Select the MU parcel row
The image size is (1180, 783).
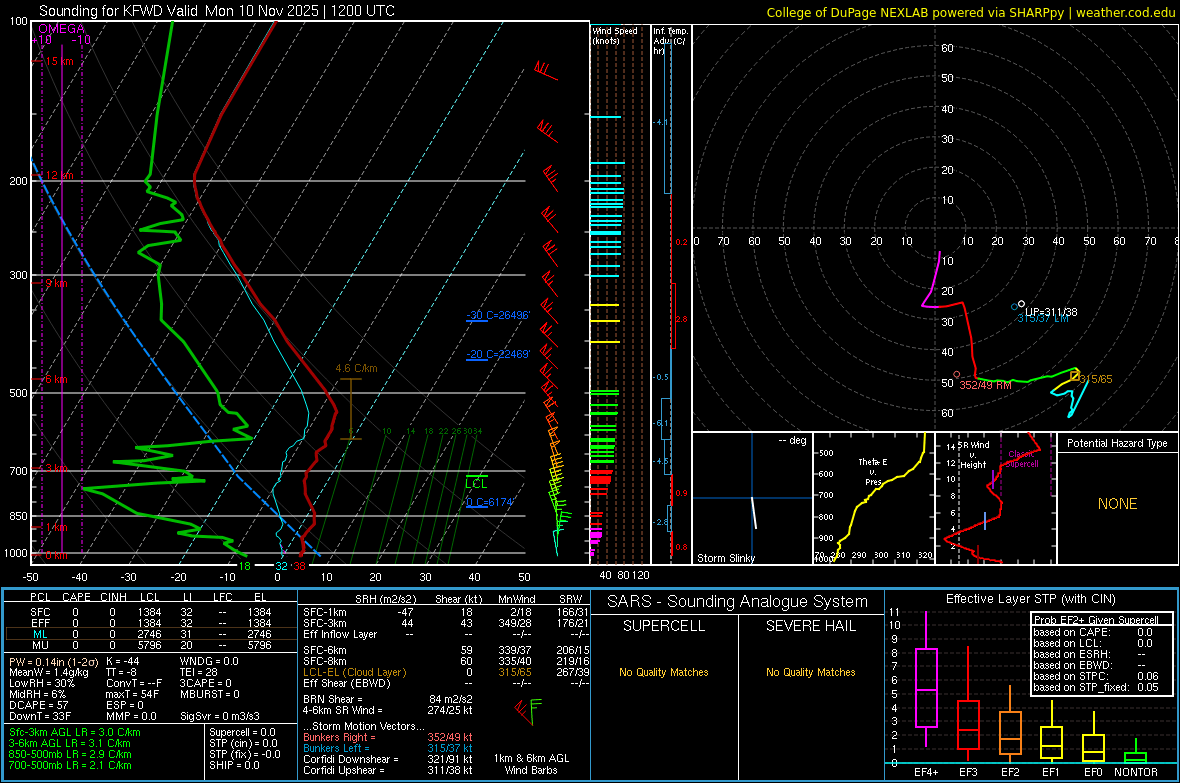151,644
